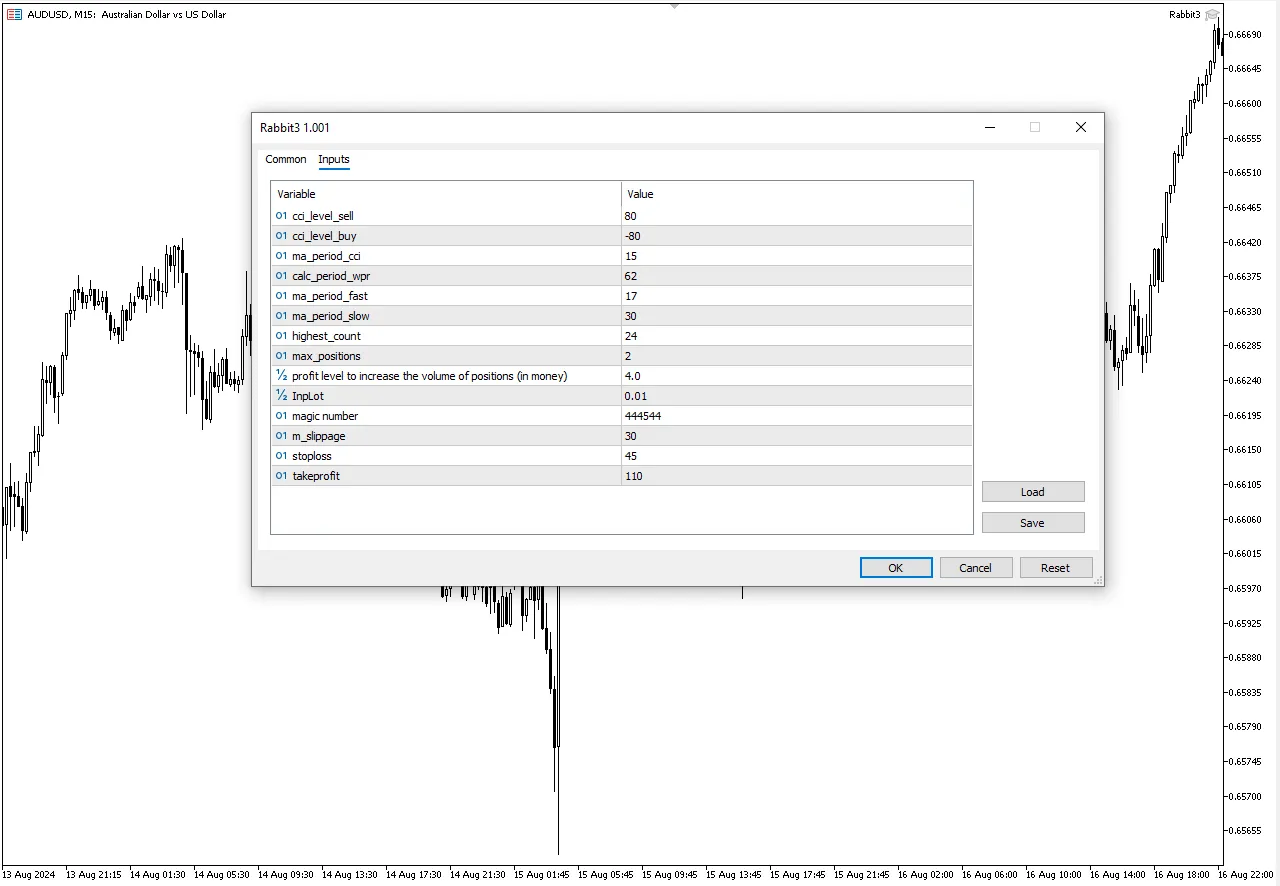Select the ma_period_cci value 15
The height and width of the screenshot is (886, 1280).
tap(630, 256)
